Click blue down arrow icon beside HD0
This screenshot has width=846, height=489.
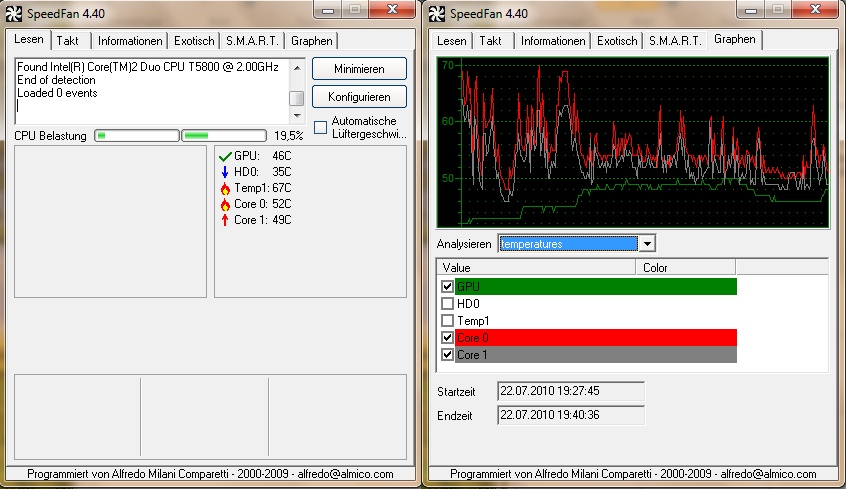[225, 172]
